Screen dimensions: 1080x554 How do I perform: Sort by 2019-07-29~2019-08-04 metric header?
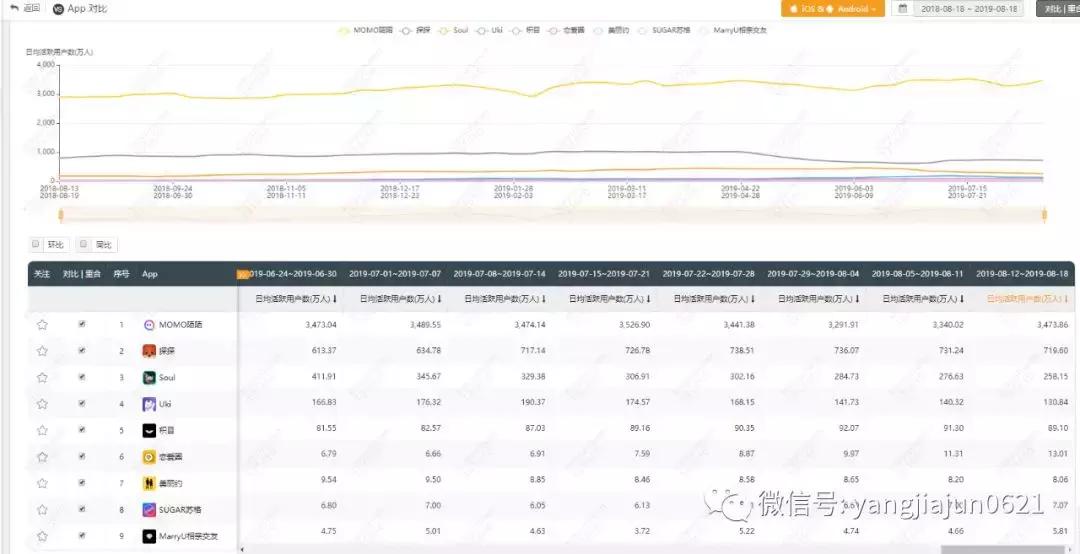click(819, 299)
